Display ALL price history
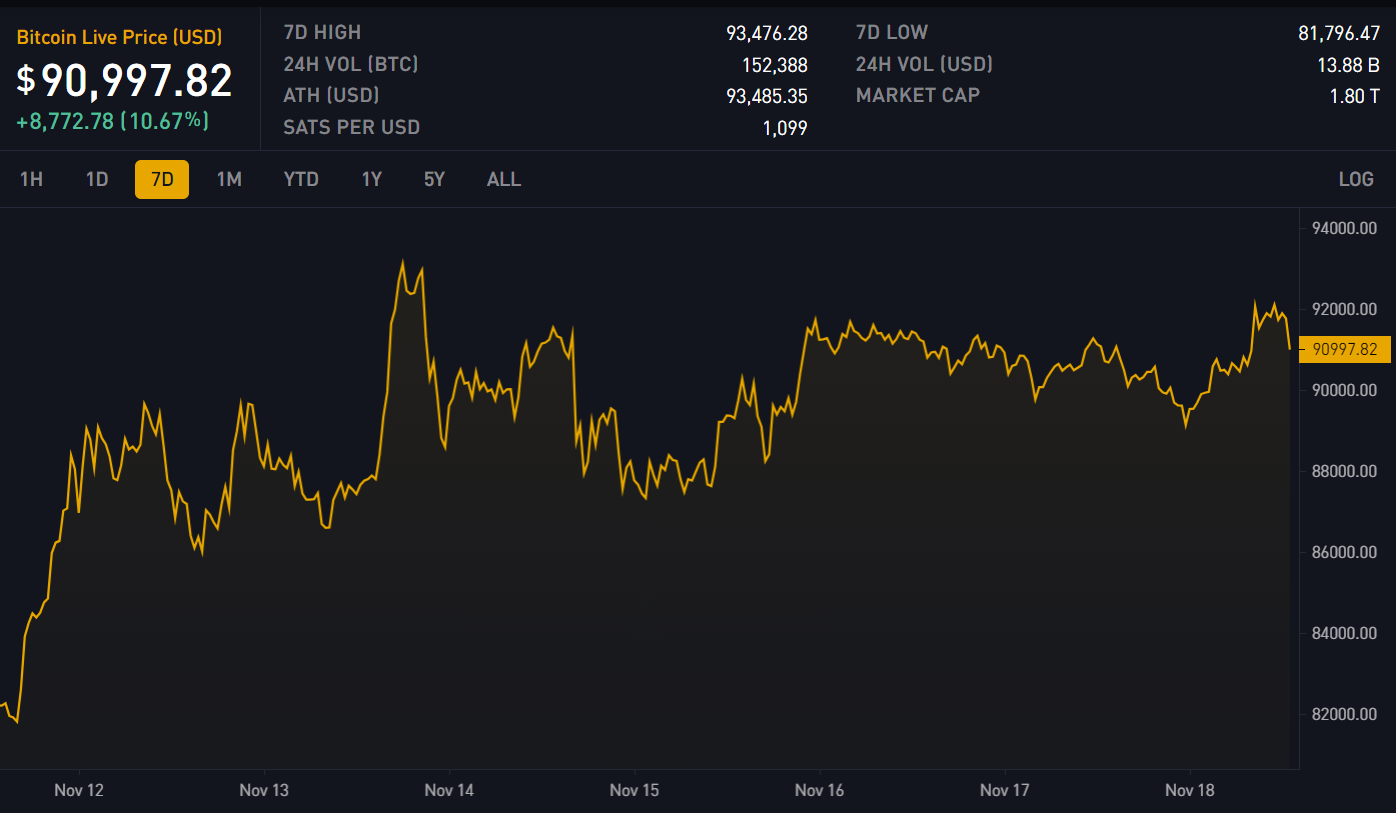 pyautogui.click(x=503, y=180)
